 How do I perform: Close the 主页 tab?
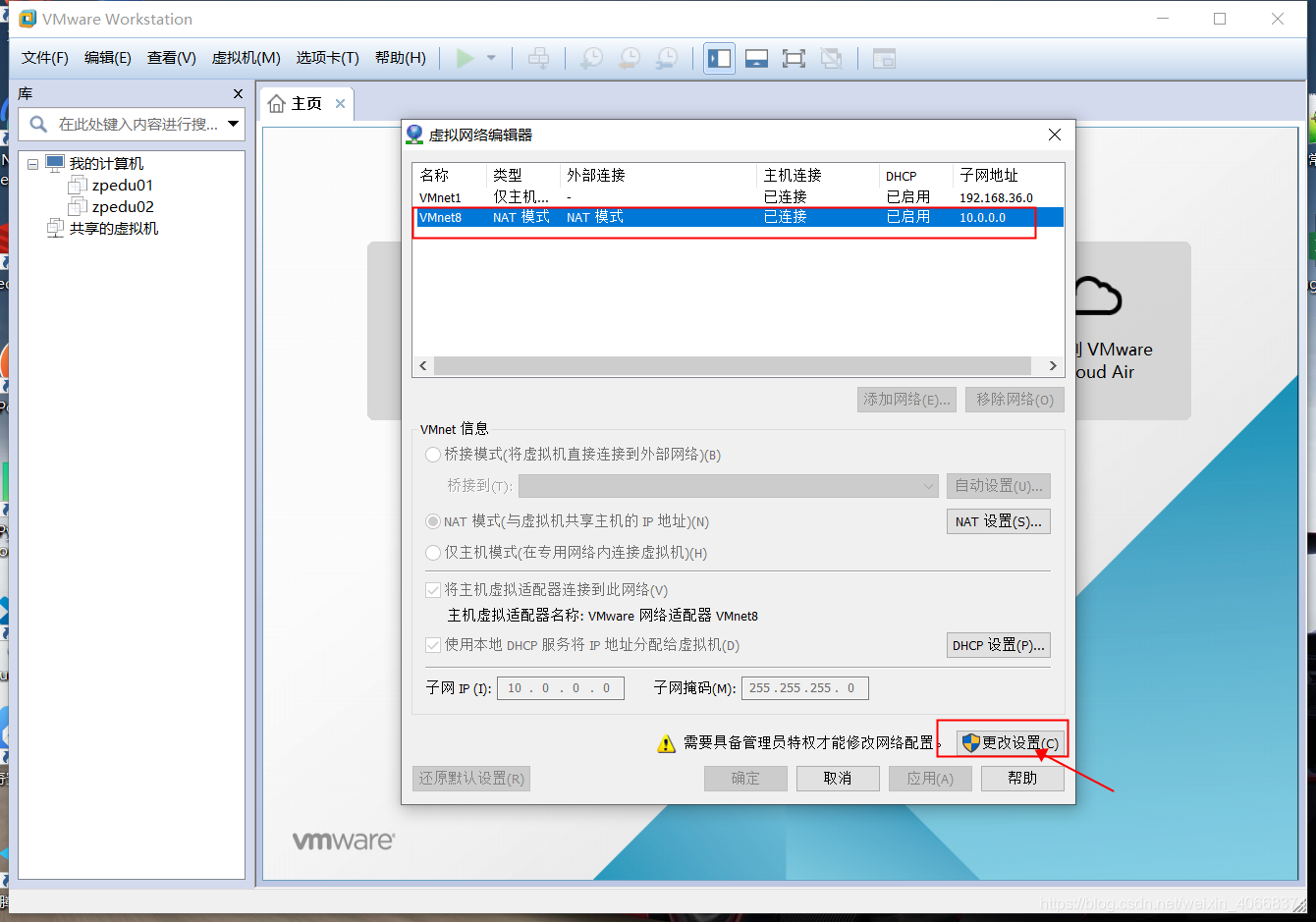(340, 103)
